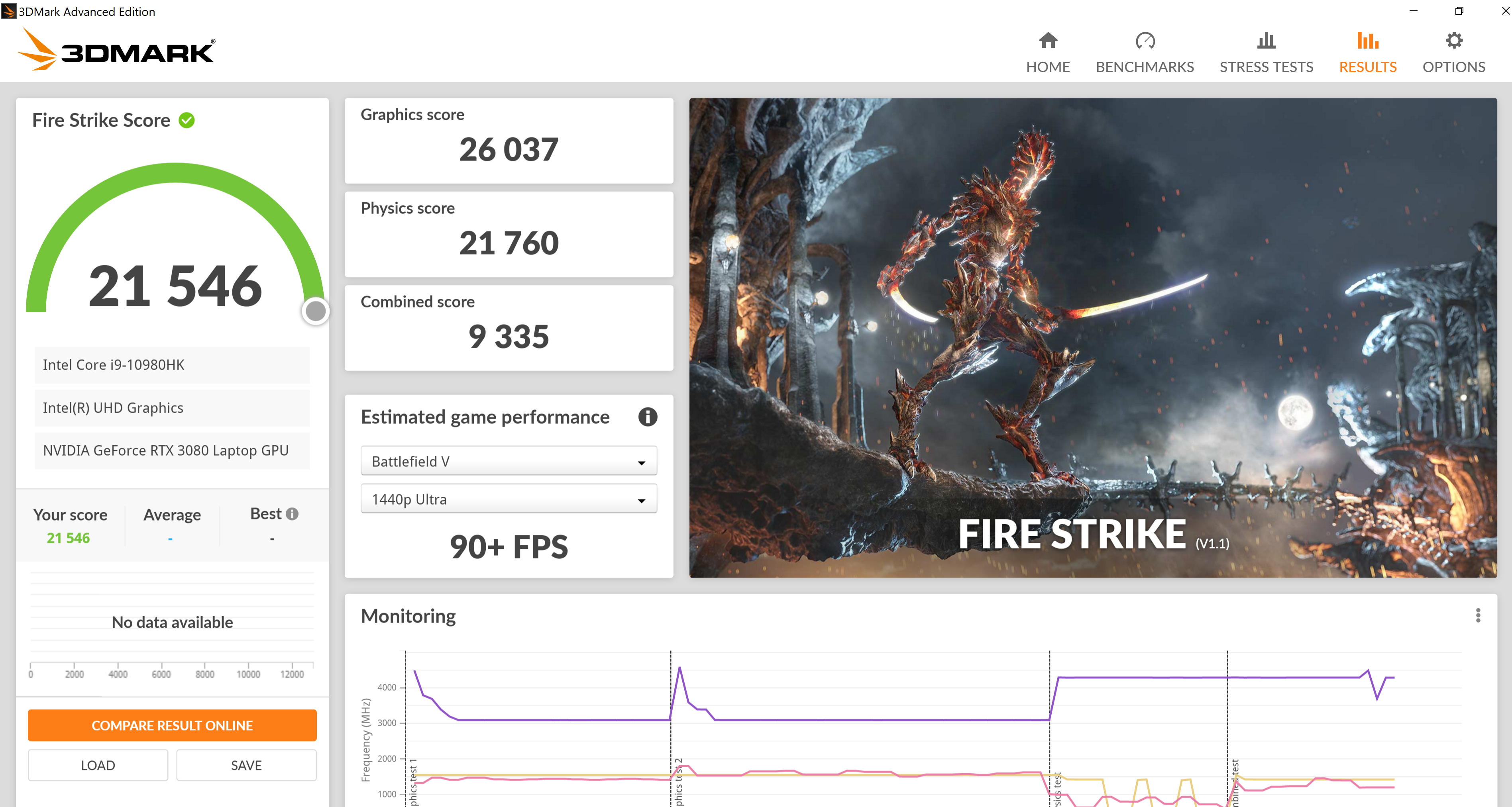Open Stress Tests via the bar chart icon

tap(1266, 41)
